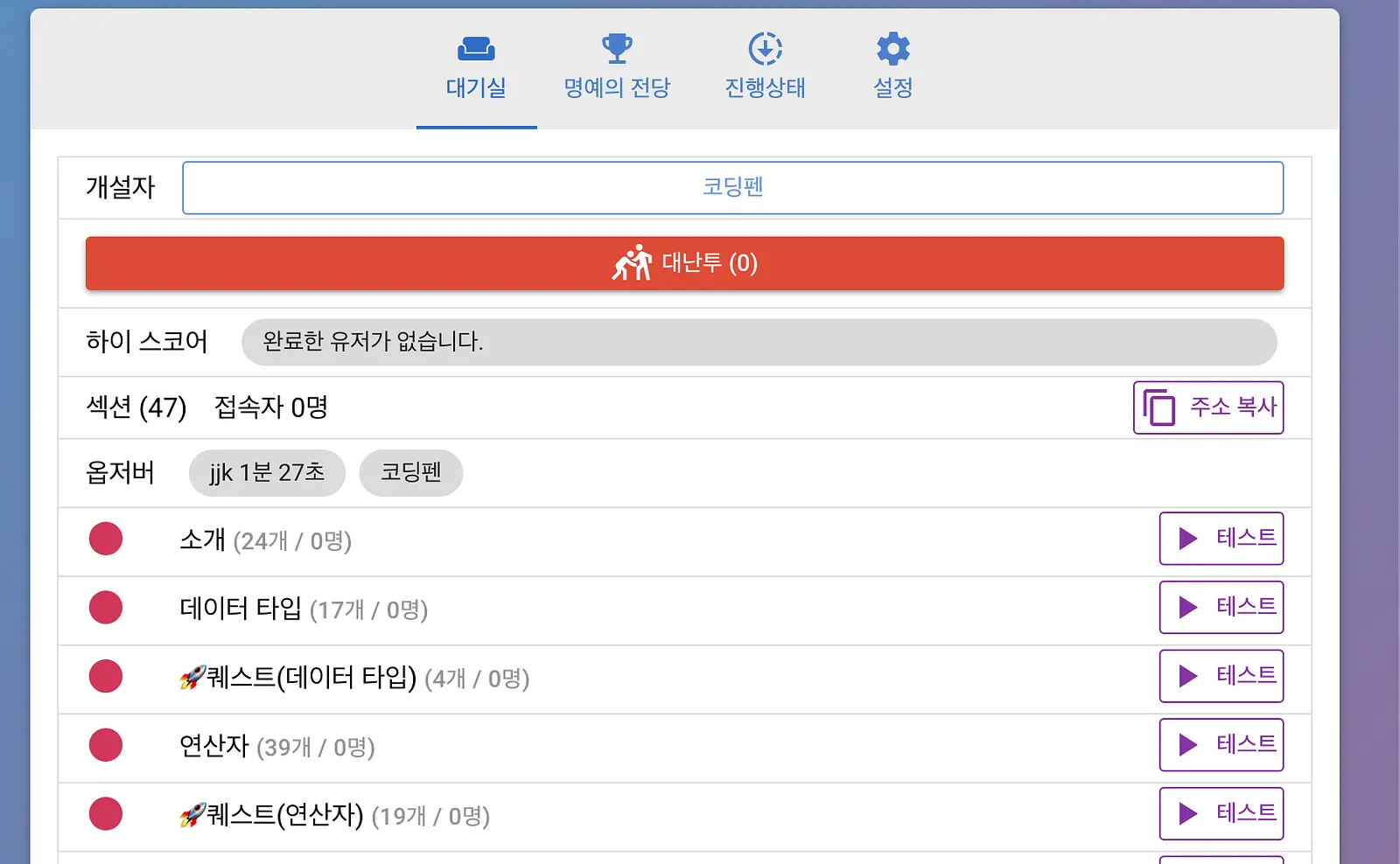Run 테스트 for 데이터 타입

point(1221,608)
